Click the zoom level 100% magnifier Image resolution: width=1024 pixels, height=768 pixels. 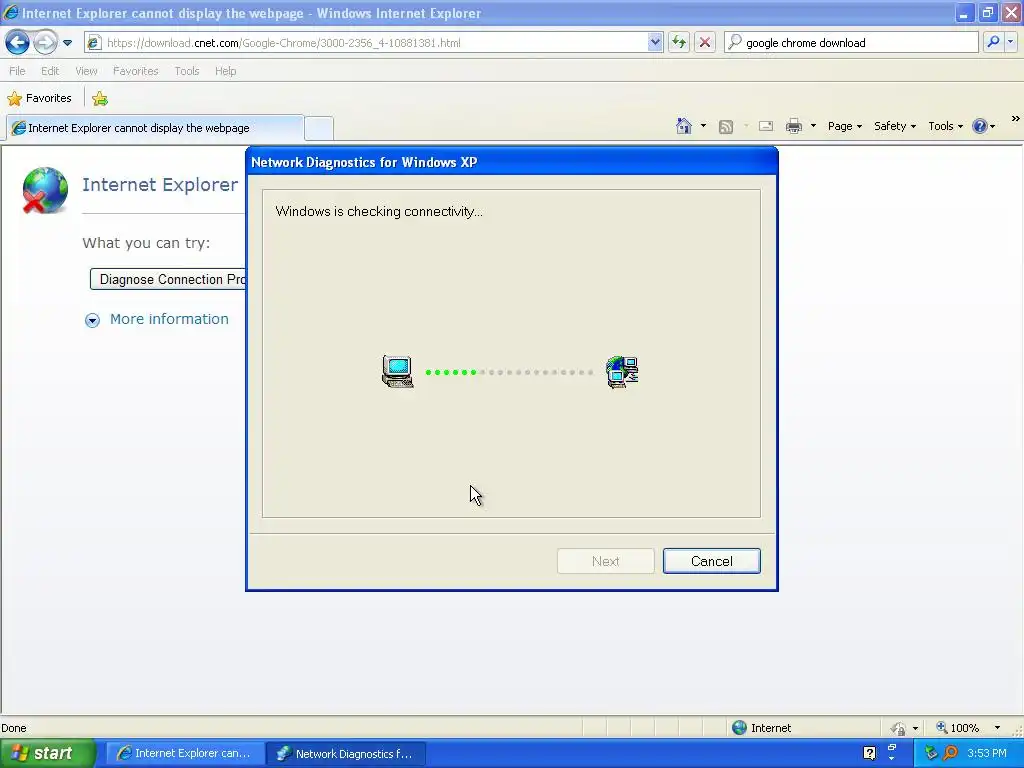coord(957,728)
